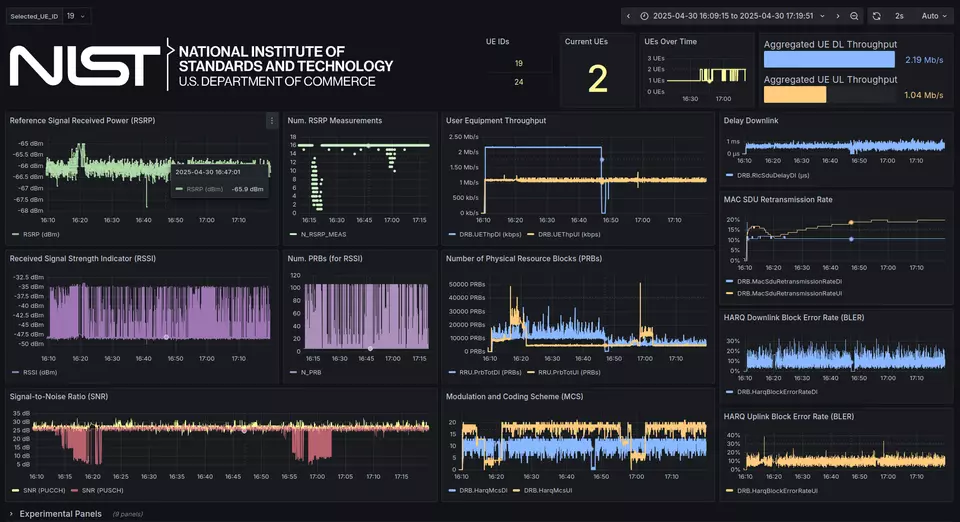Select UE ID 19 table cell
Viewport: 960px width, 522px height.
(x=519, y=64)
